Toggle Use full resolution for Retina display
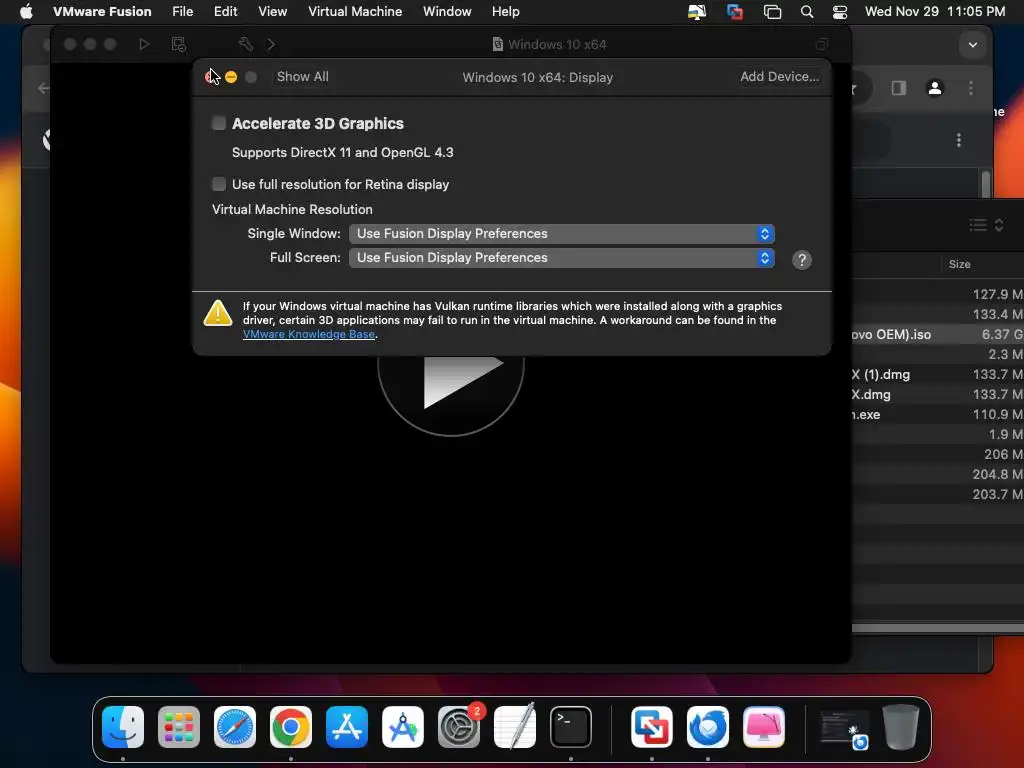The image size is (1024, 768). pyautogui.click(x=219, y=184)
